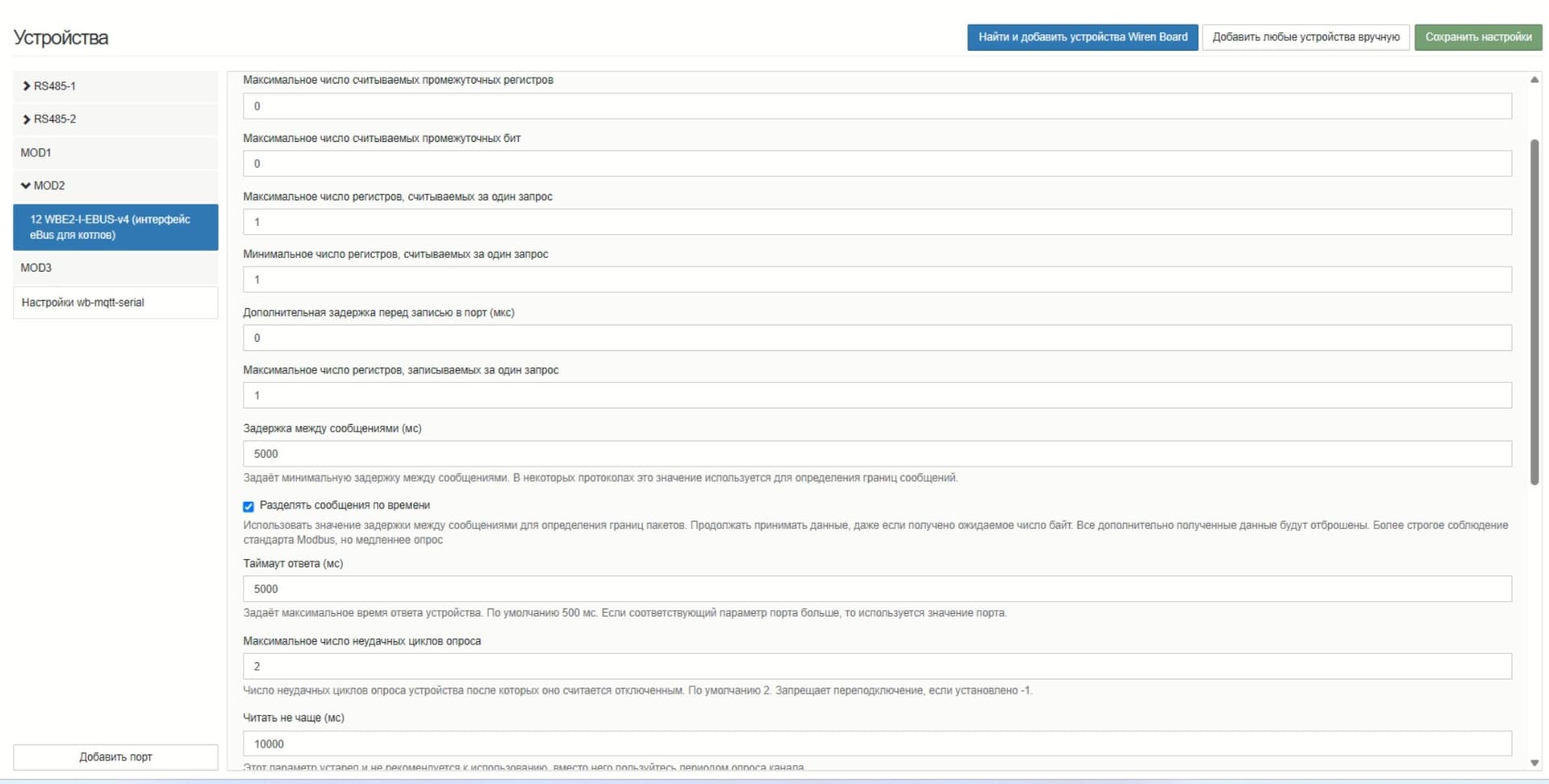Click the "Добавить порт" button
1549x784 pixels.
point(115,757)
